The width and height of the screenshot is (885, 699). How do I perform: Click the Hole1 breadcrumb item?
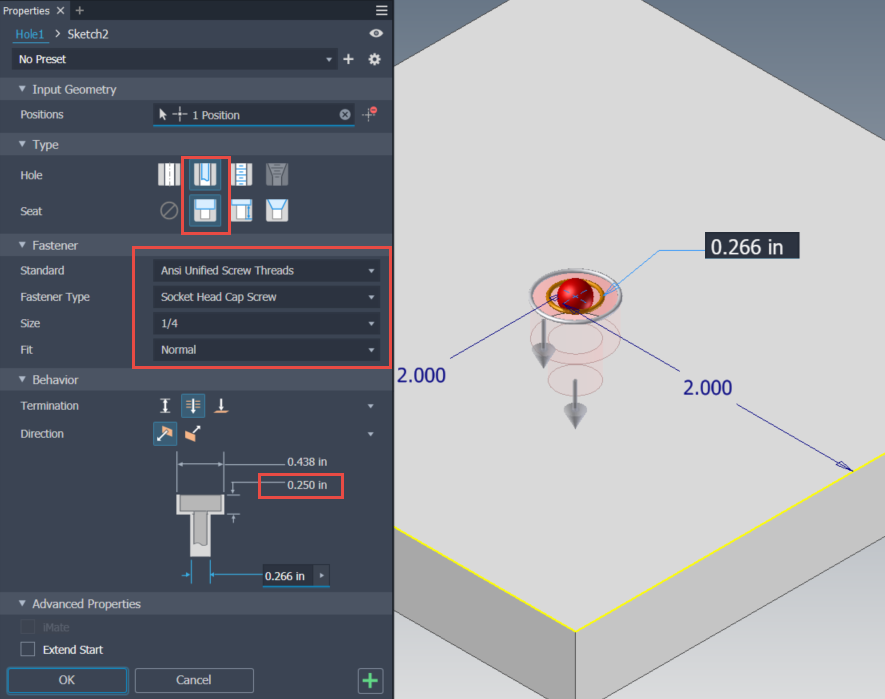[x=30, y=34]
